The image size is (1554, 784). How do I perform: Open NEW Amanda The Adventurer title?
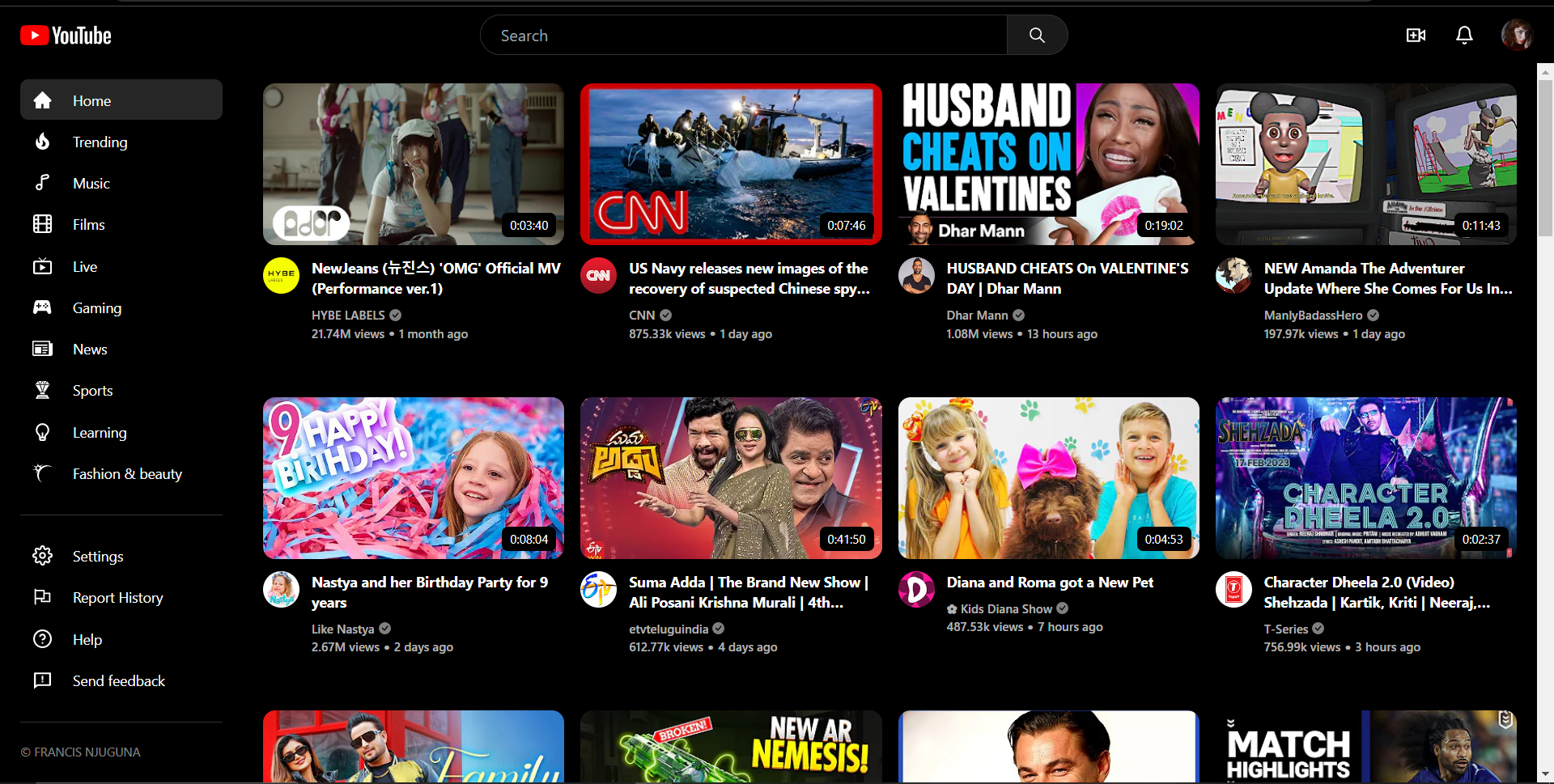(x=1388, y=278)
